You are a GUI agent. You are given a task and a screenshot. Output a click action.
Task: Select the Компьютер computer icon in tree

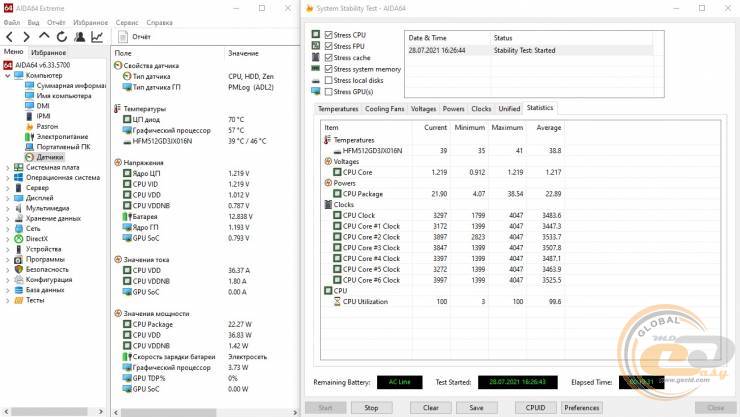pos(19,75)
